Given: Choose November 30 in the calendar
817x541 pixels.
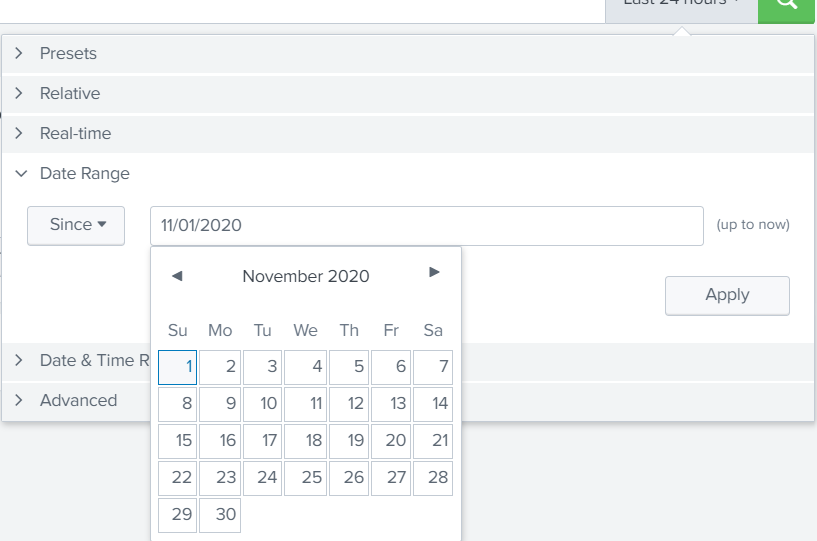Looking at the screenshot, I should click(220, 515).
